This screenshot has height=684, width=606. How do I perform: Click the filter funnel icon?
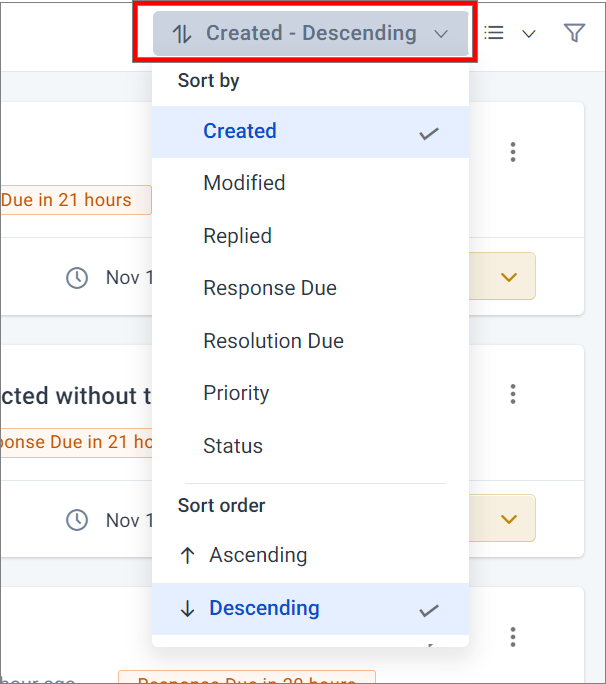pos(574,33)
